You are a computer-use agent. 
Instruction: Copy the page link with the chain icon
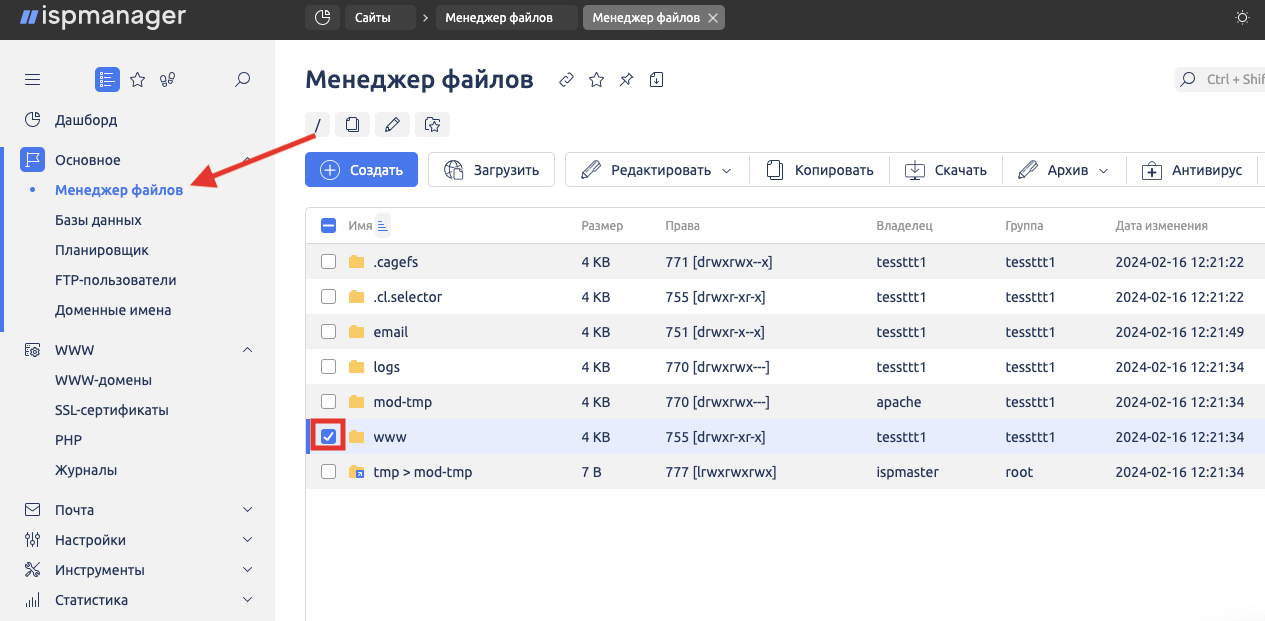[566, 80]
